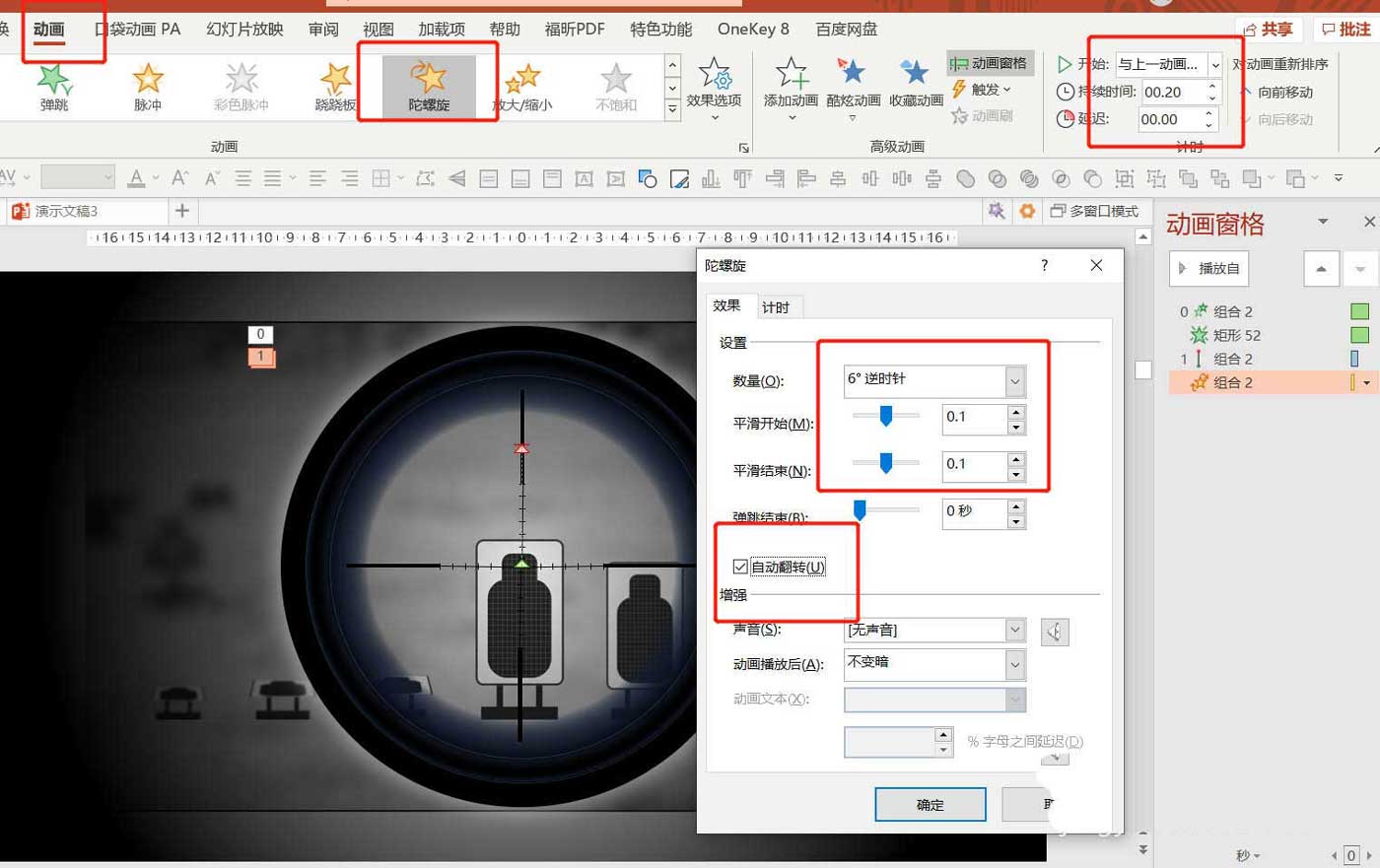This screenshot has width=1380, height=868.
Task: Toggle the 动画窗格 (Animation Pane) ribbon button
Action: (989, 62)
